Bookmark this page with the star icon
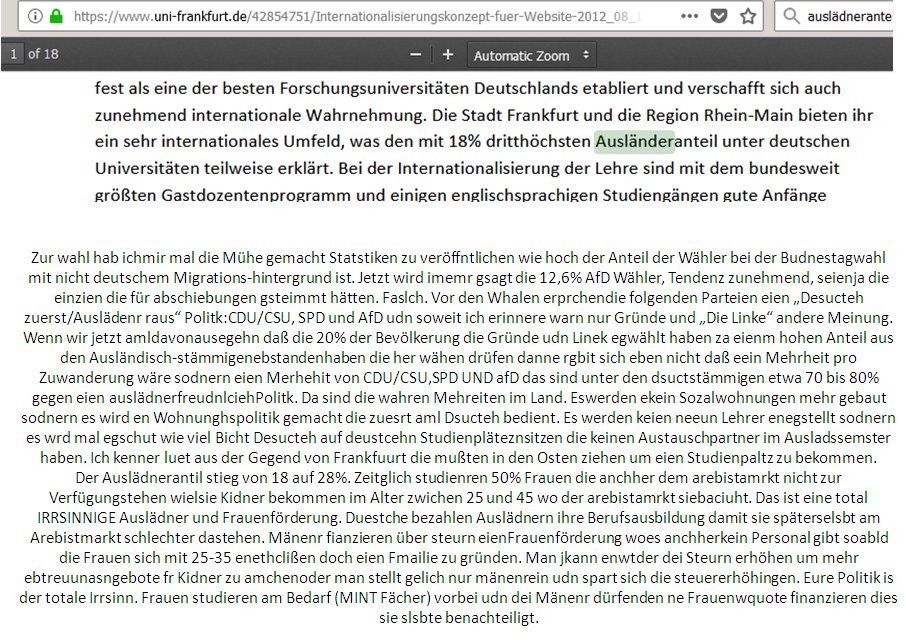Image resolution: width=906 pixels, height=640 pixels. click(x=748, y=16)
